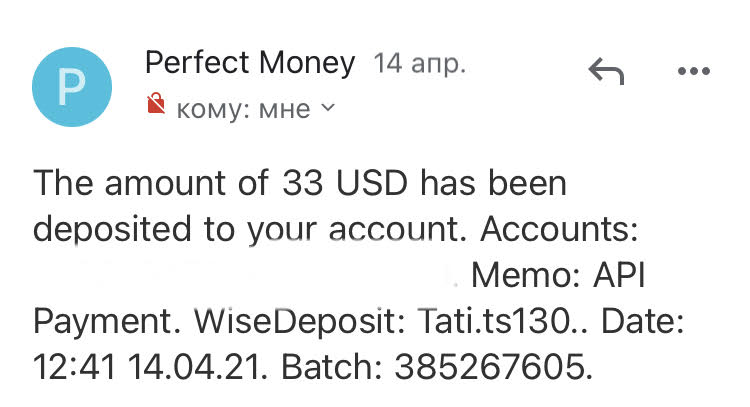The image size is (750, 407).
Task: Show recipients via "кому: мне" label
Action: pos(243,107)
